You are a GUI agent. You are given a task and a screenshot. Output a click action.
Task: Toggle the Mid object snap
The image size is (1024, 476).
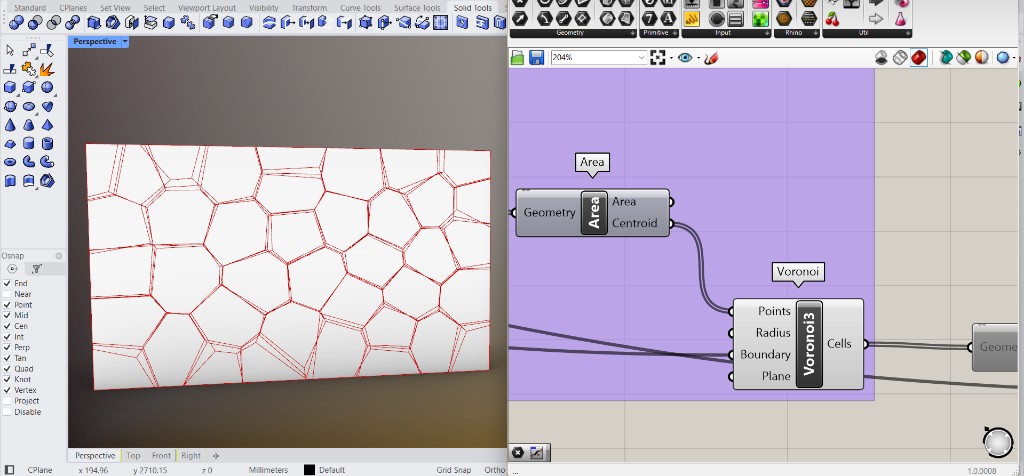pos(7,315)
